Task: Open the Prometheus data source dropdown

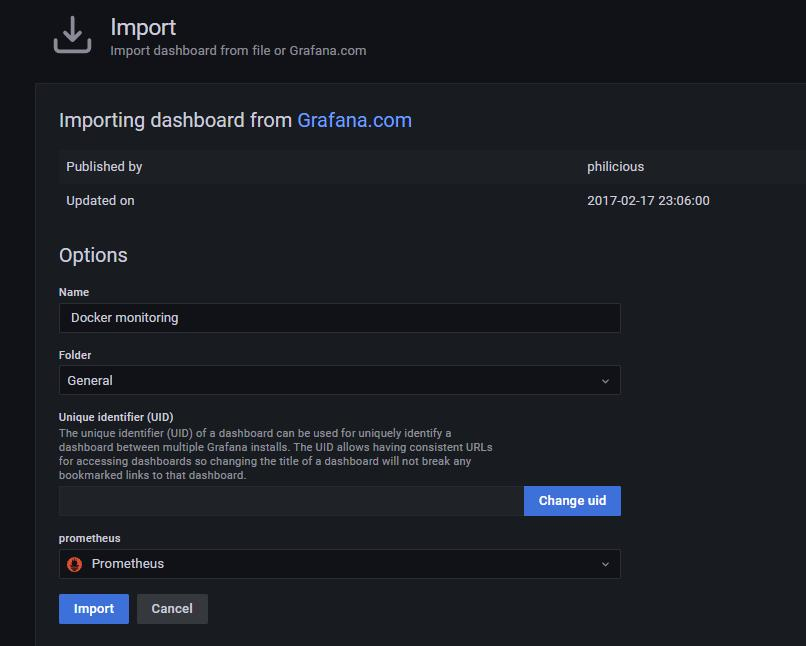Action: tap(340, 564)
